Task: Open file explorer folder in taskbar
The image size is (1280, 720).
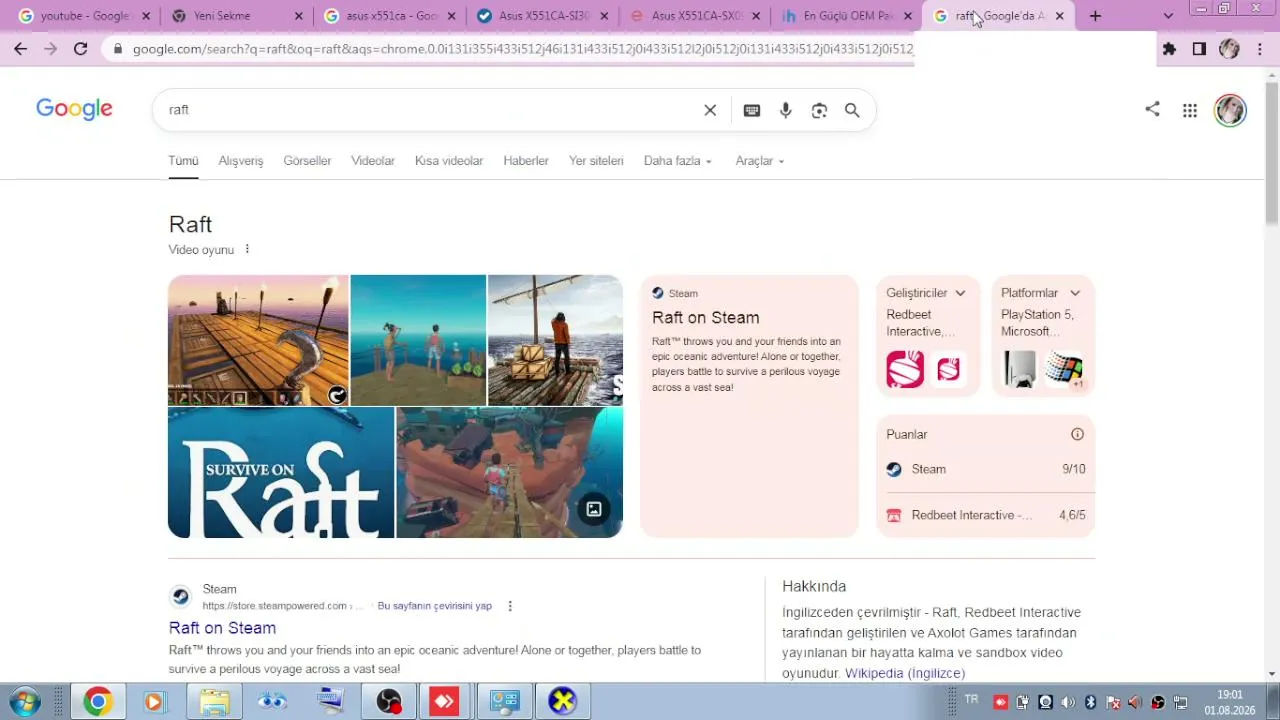Action: pyautogui.click(x=214, y=702)
